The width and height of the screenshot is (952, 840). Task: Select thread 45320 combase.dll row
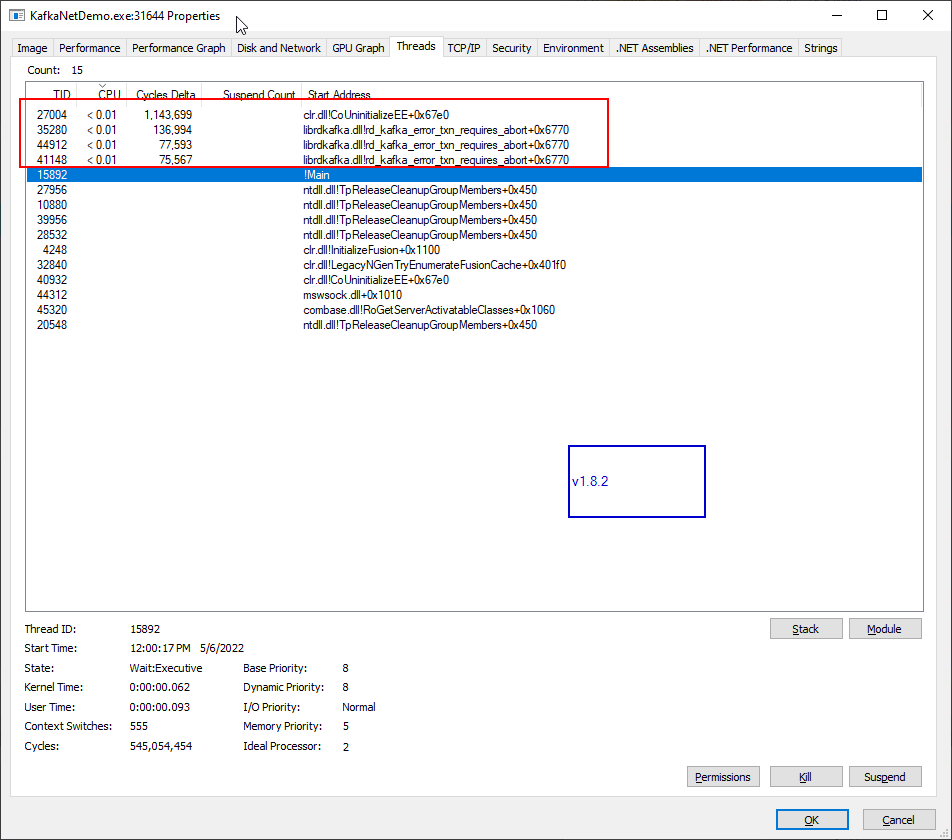(474, 310)
